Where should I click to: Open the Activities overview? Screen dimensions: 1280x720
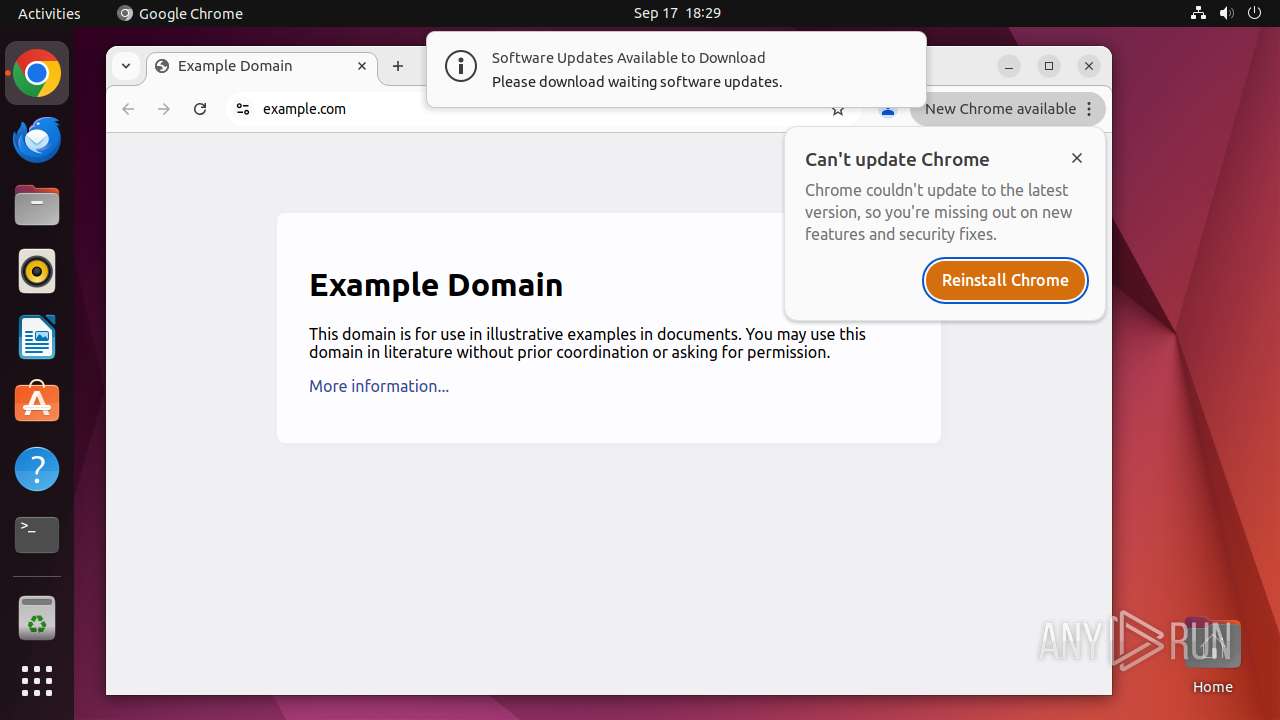(49, 13)
